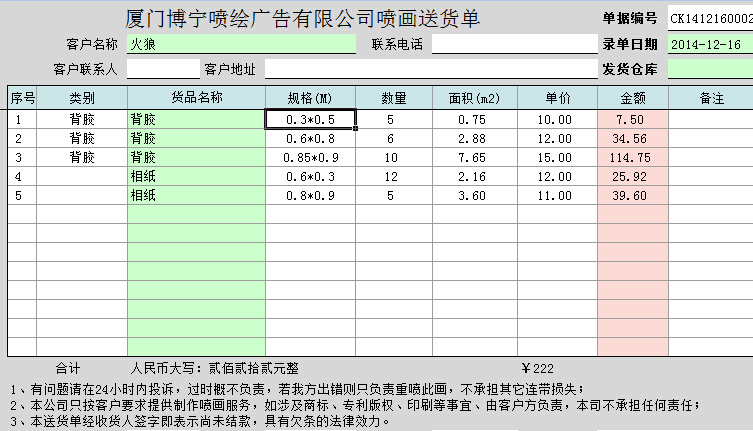This screenshot has height=431, width=753.
Task: Select 货品名称 cell 相纸 in row 5
Action: [x=196, y=196]
